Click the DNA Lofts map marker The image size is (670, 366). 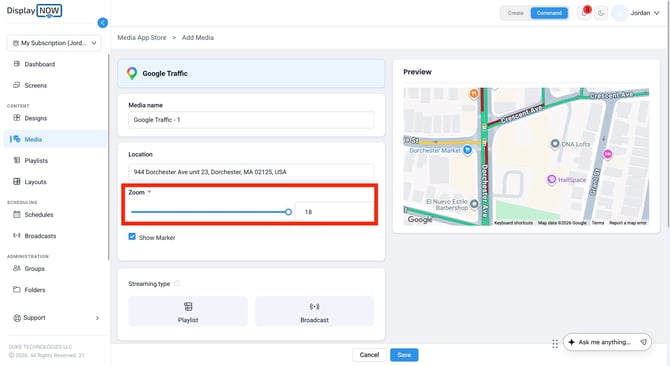tap(555, 144)
